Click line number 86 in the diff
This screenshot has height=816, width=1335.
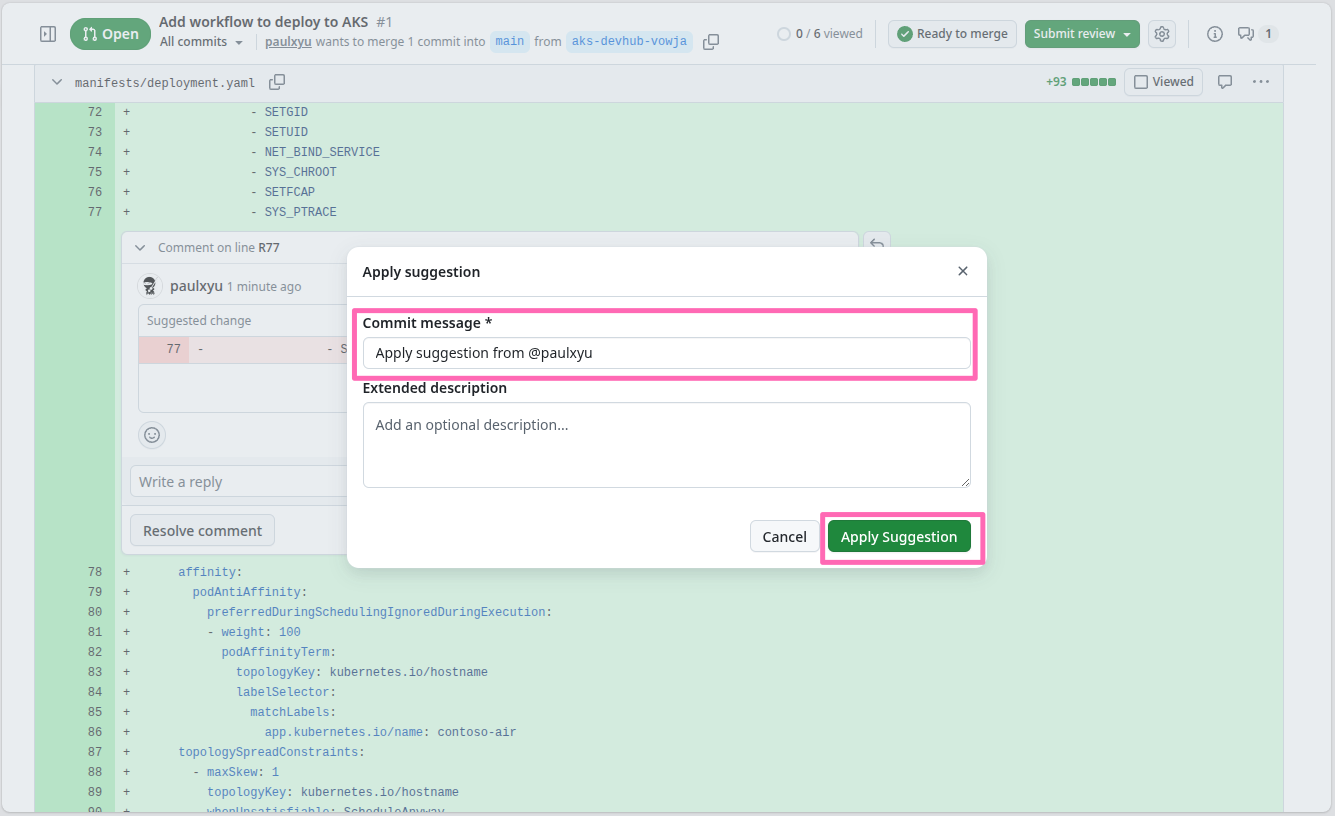pyautogui.click(x=95, y=732)
